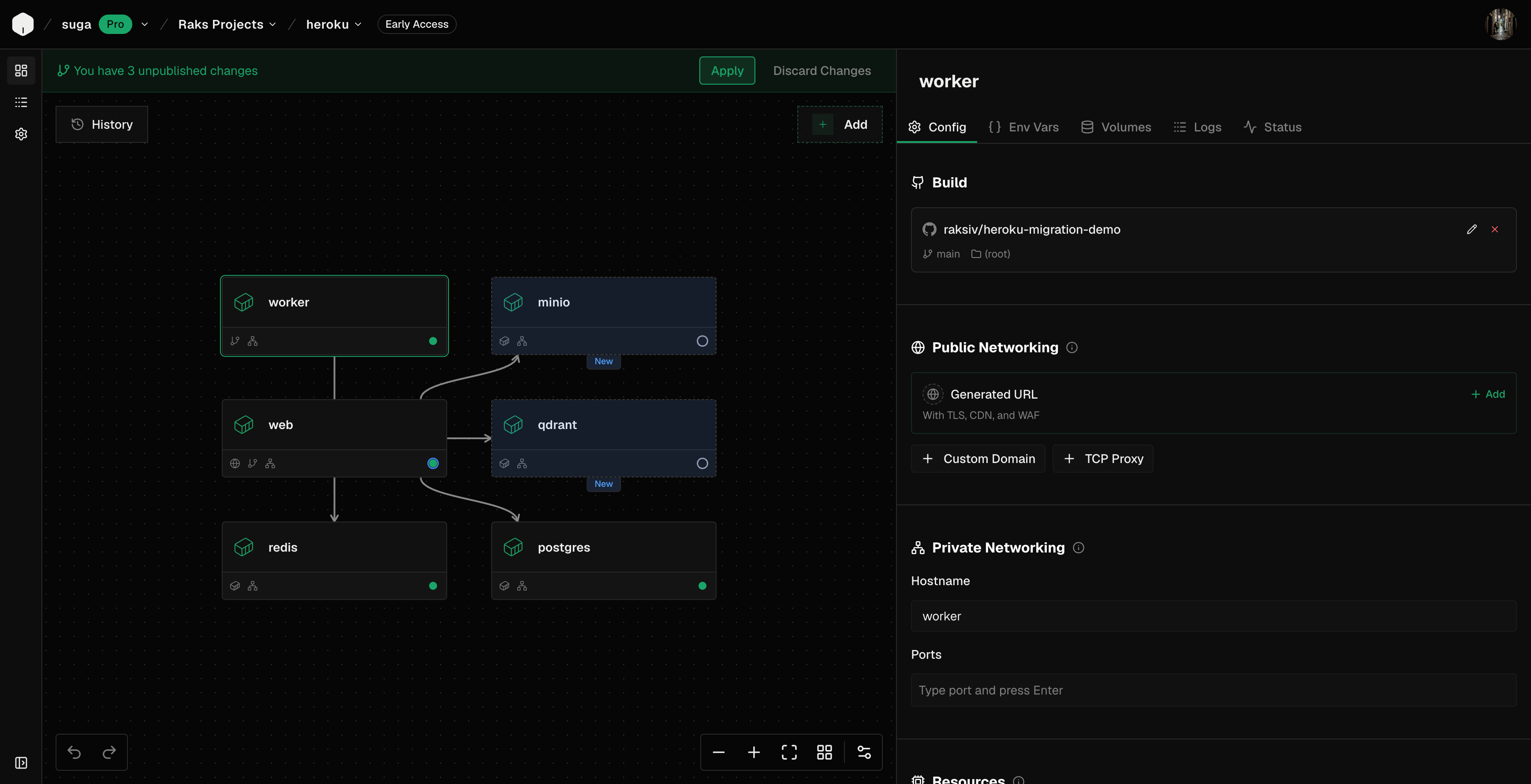Click Discard Changes
Viewport: 1531px width, 784px height.
pyautogui.click(x=822, y=71)
